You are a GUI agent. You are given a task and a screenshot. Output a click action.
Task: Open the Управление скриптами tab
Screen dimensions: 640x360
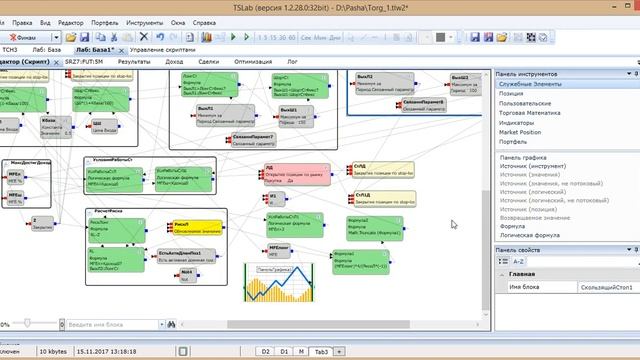click(162, 50)
